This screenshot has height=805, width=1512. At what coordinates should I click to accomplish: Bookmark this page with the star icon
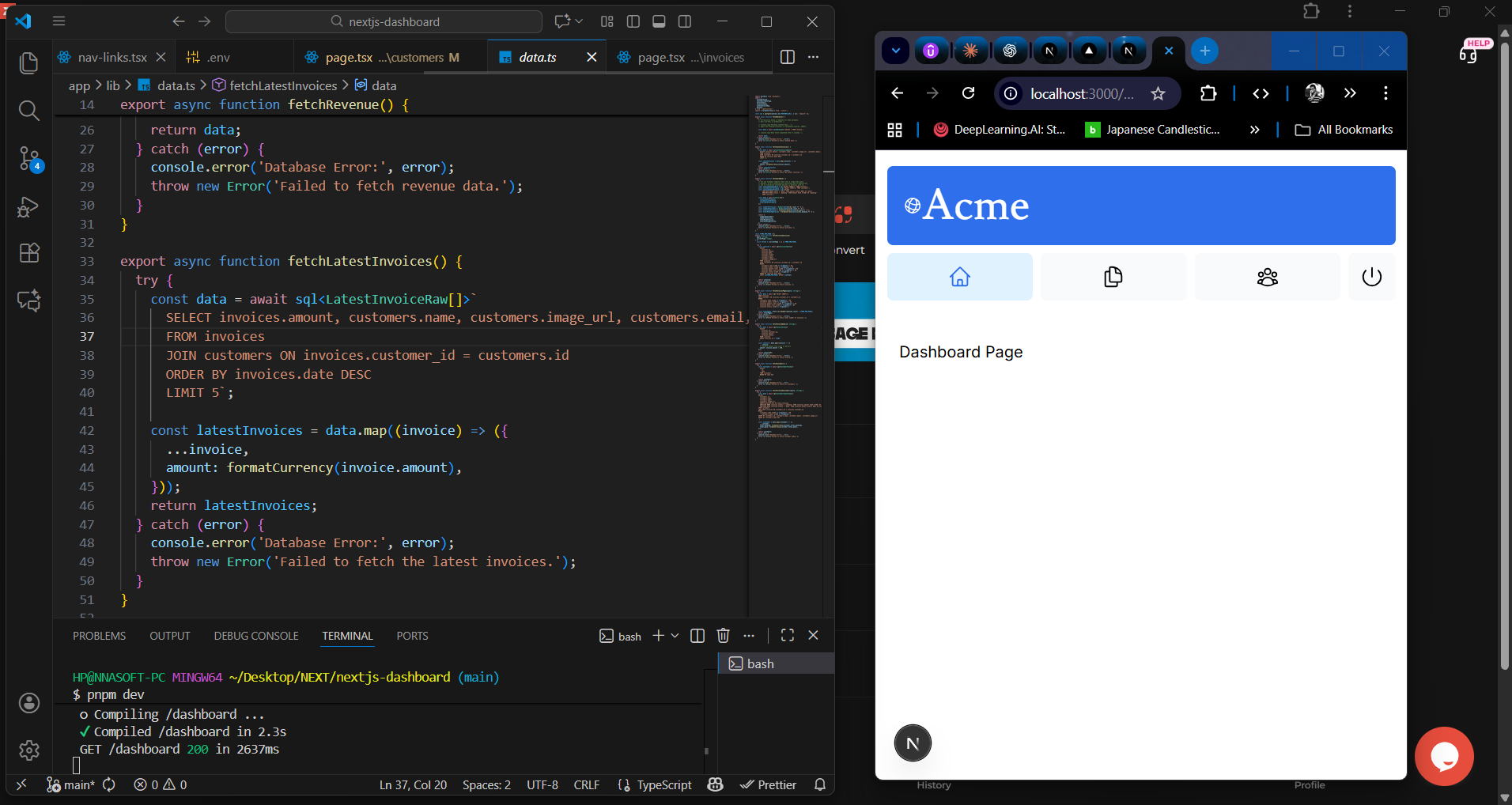1159,94
